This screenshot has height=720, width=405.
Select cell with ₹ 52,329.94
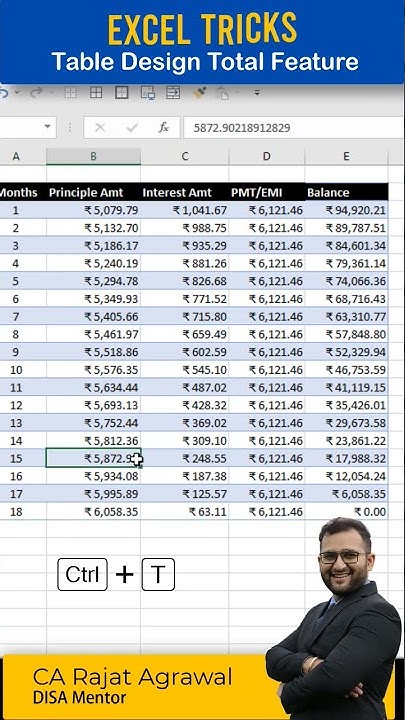346,352
